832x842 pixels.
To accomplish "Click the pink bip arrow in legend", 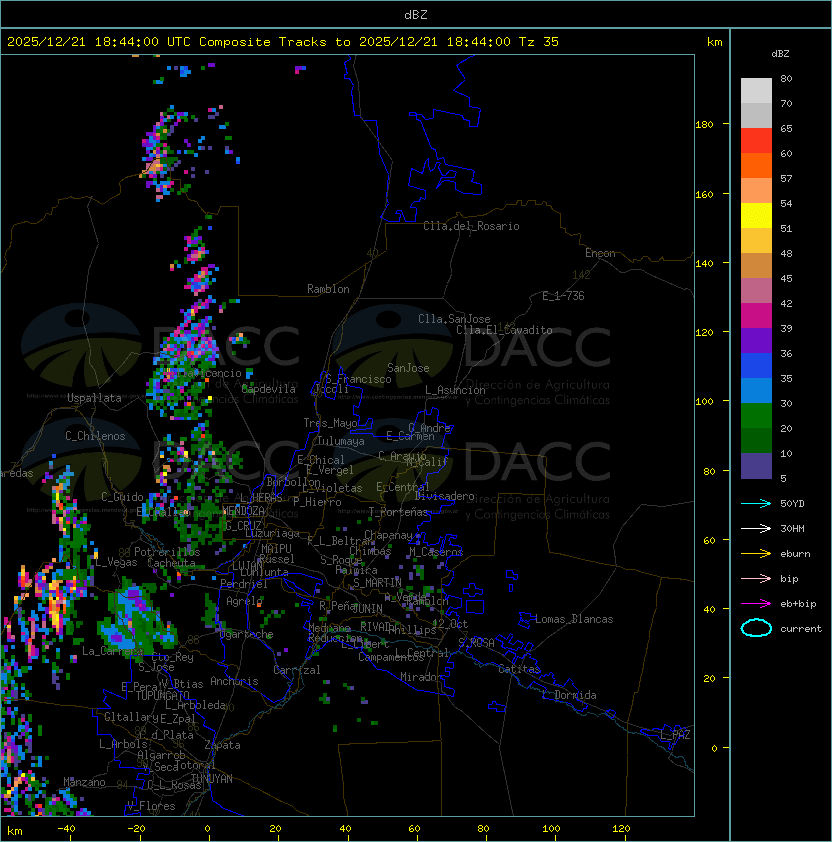I will [756, 579].
